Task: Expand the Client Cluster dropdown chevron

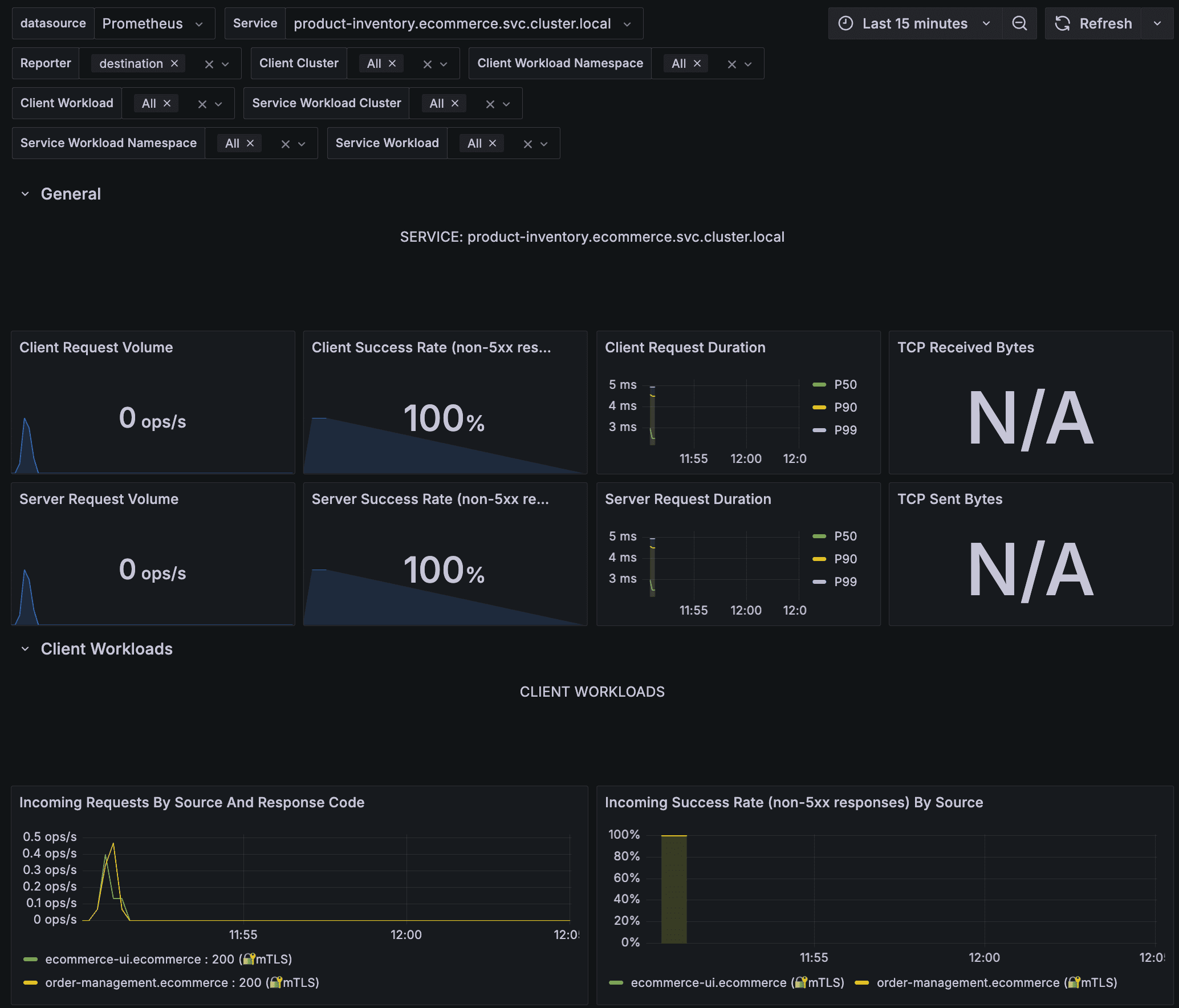Action: (x=444, y=64)
